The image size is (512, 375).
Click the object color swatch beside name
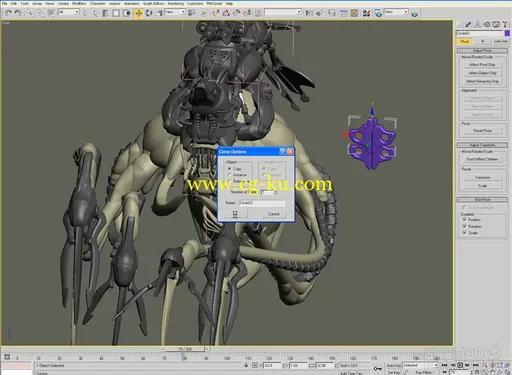pos(507,33)
